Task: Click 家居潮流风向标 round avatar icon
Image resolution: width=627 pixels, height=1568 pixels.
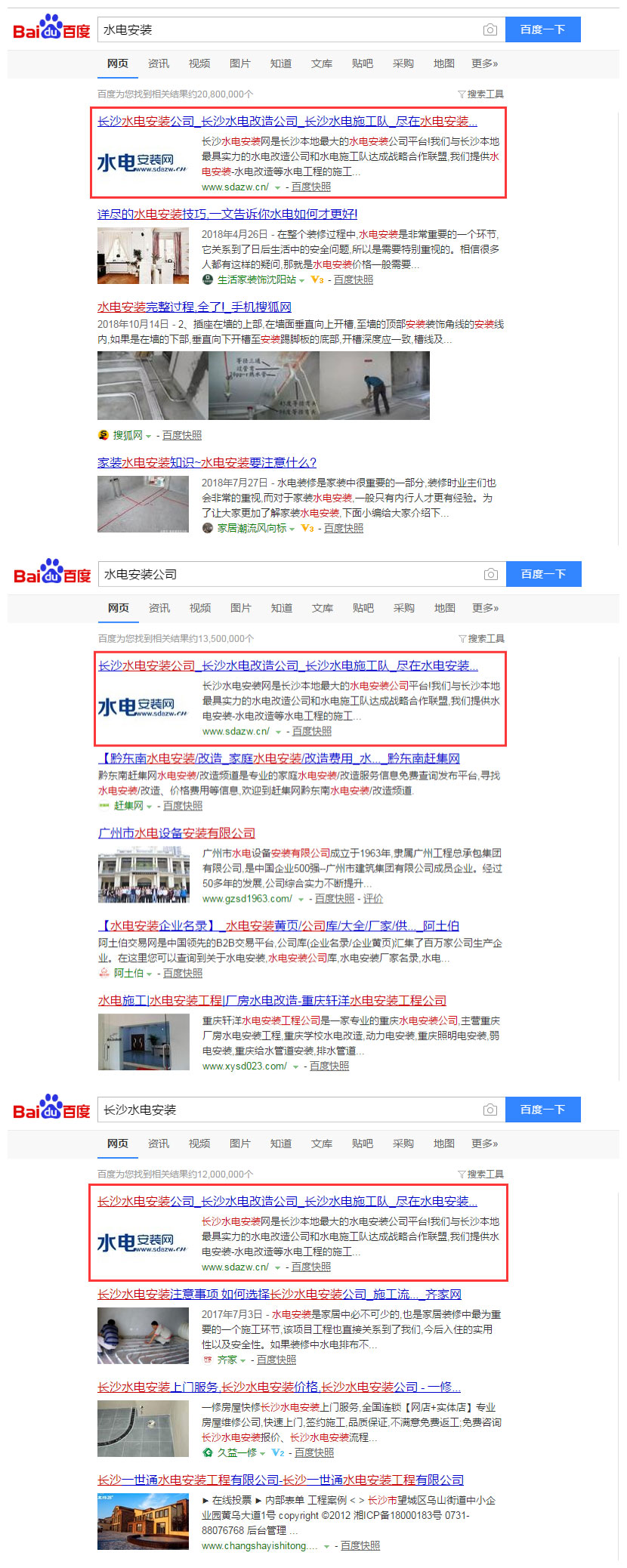Action: (x=208, y=528)
